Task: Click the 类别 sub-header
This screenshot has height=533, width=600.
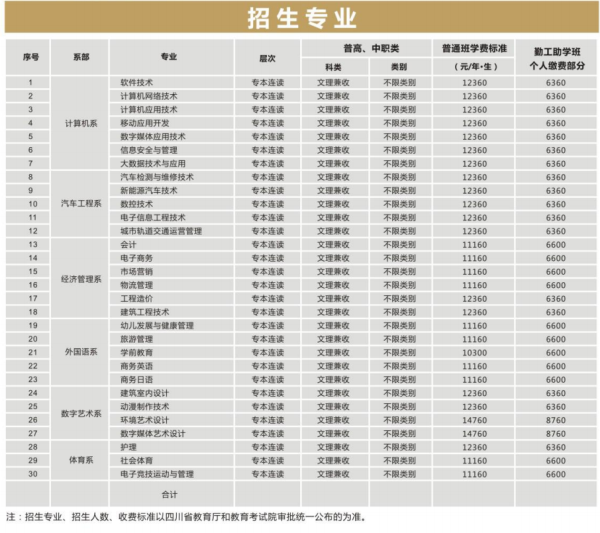Action: [x=400, y=67]
